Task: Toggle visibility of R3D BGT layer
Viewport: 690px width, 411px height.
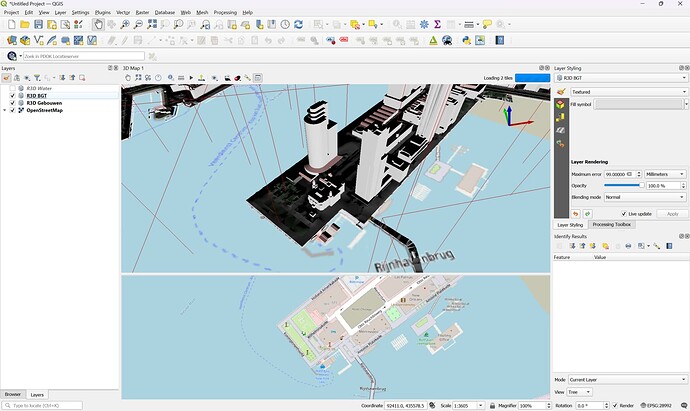Action: tap(13, 96)
